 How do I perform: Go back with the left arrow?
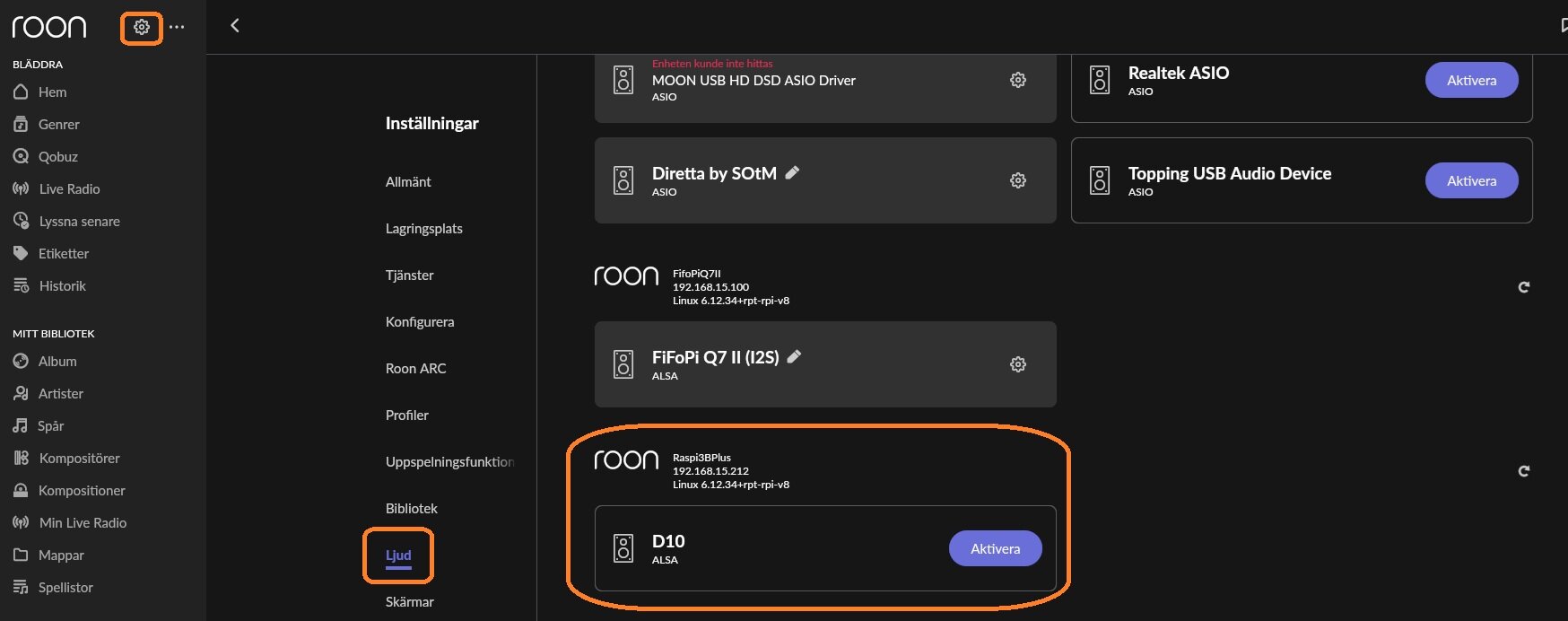click(x=235, y=26)
